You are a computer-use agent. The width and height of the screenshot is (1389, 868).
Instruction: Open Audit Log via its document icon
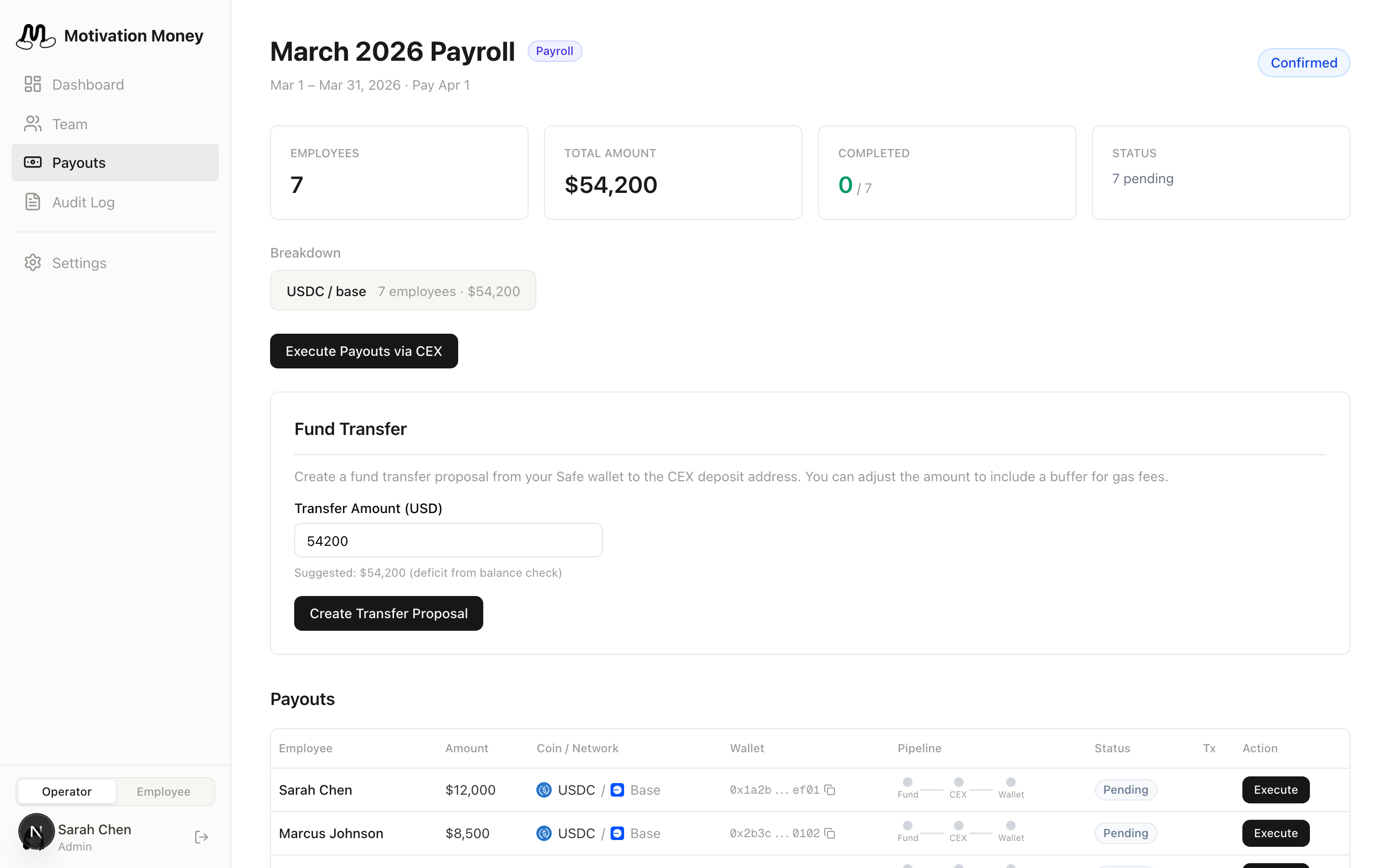[32, 202]
